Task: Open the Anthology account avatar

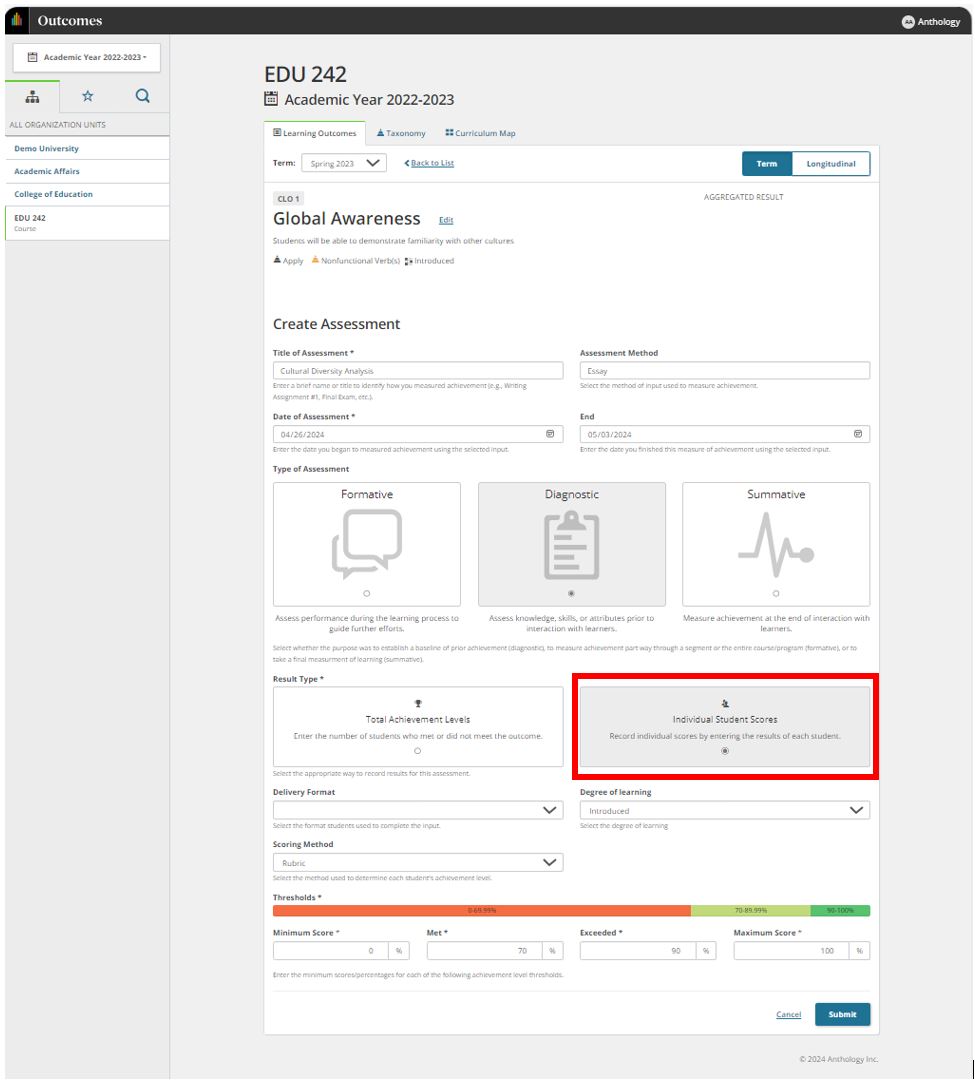Action: coord(908,21)
